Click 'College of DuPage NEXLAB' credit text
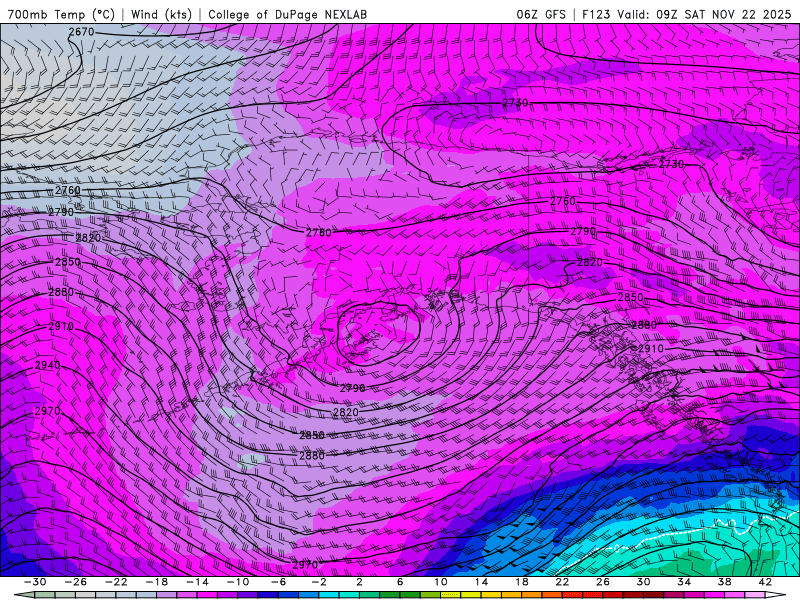 click(287, 14)
